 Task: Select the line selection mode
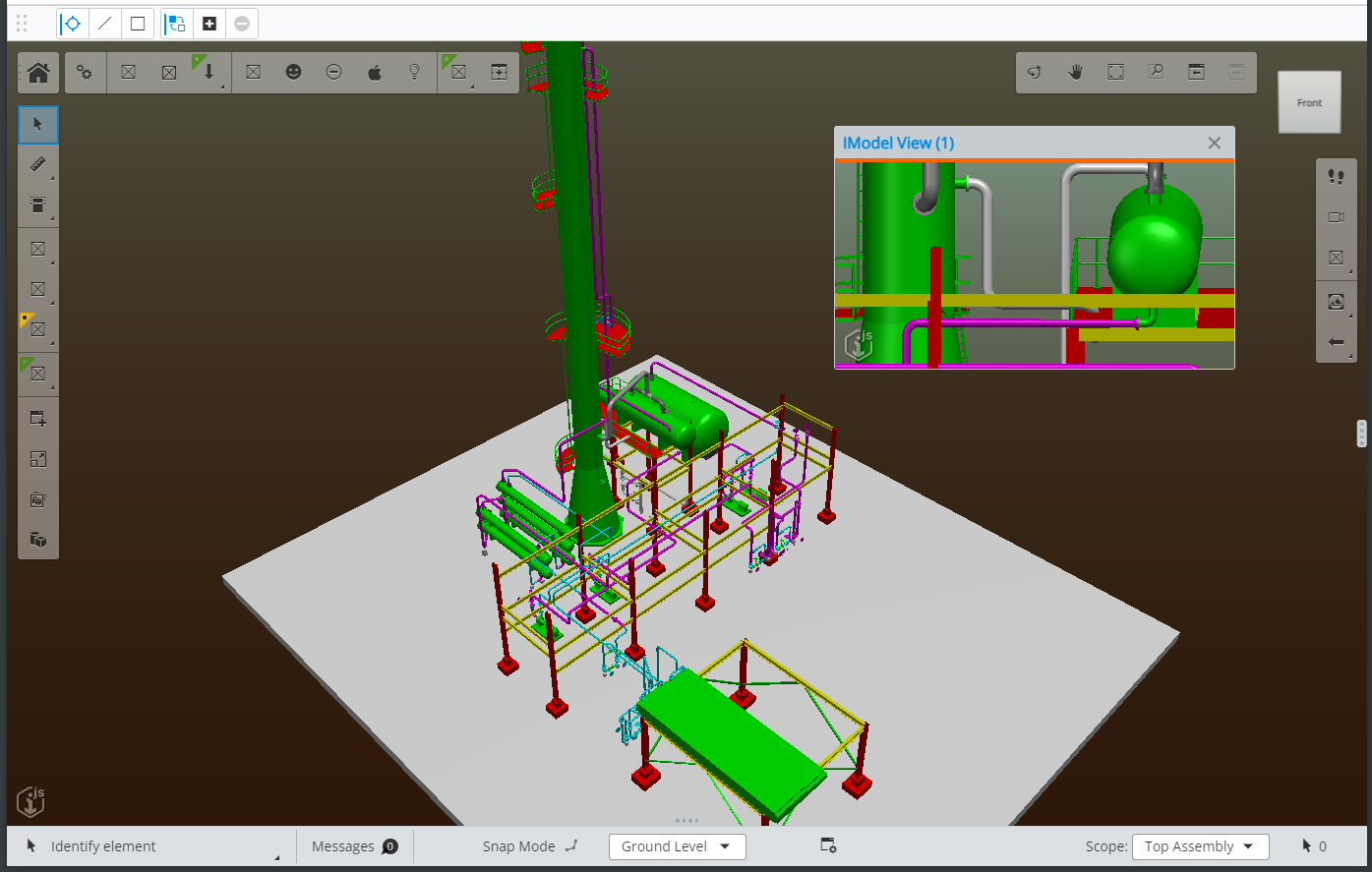(105, 24)
